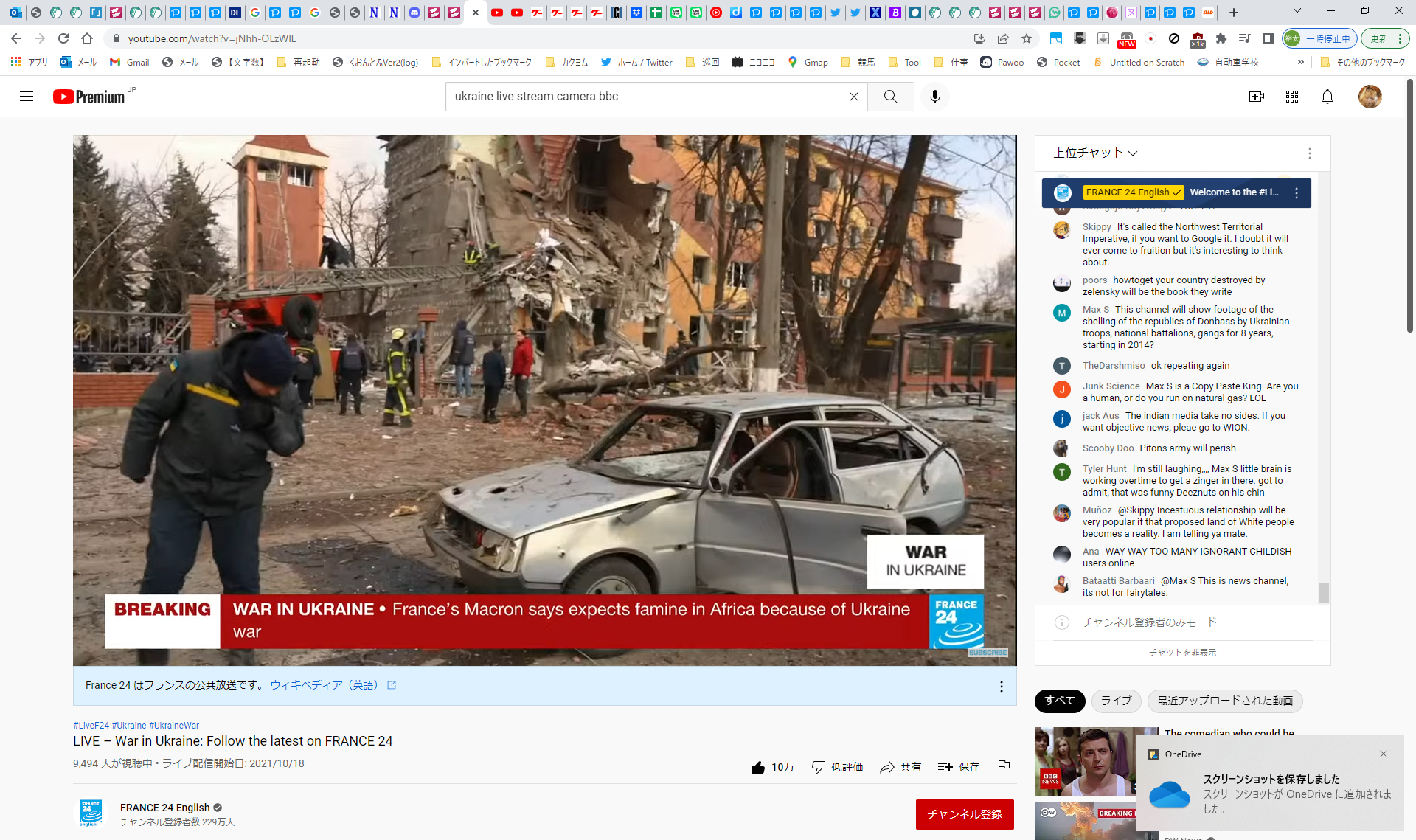Click the search magnifier button
This screenshot has height=840, width=1416.
tap(890, 97)
